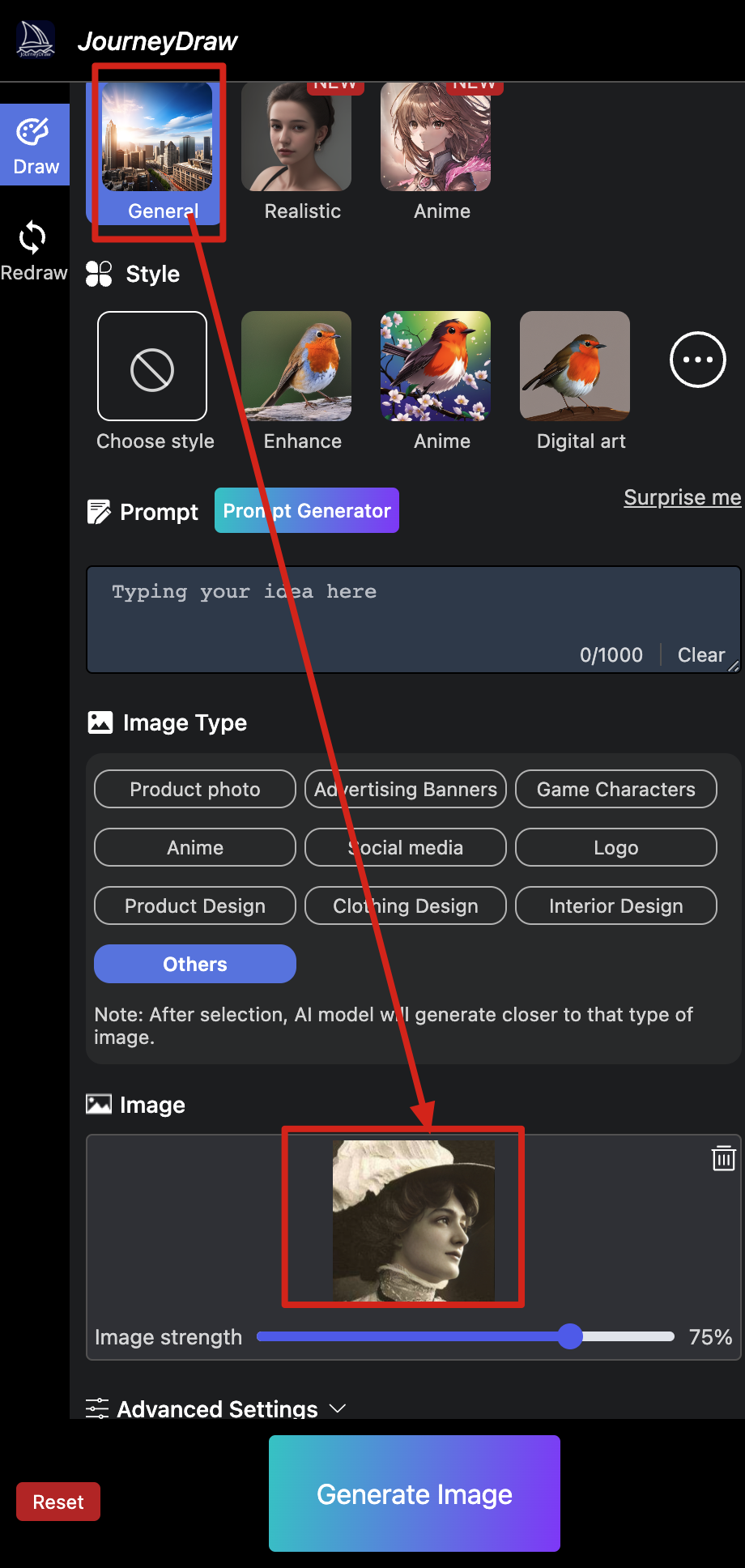Choose the Logo image type

(616, 847)
